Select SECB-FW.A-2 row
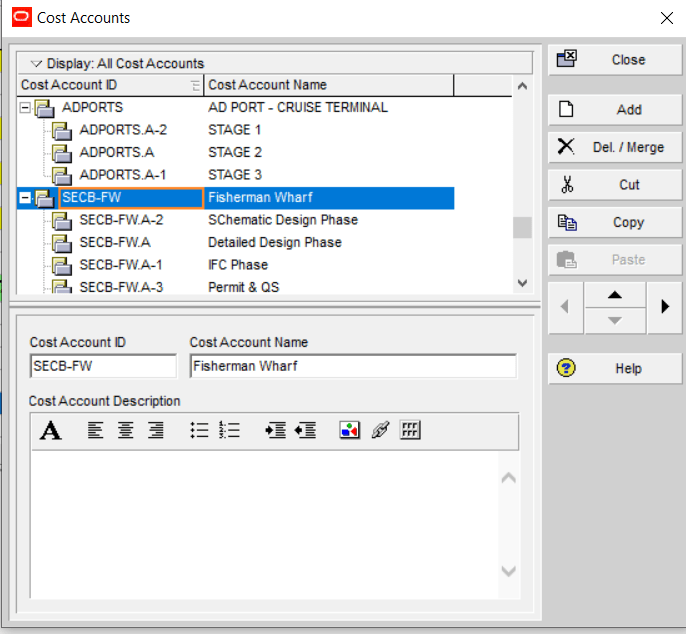The image size is (687, 634). click(235, 220)
